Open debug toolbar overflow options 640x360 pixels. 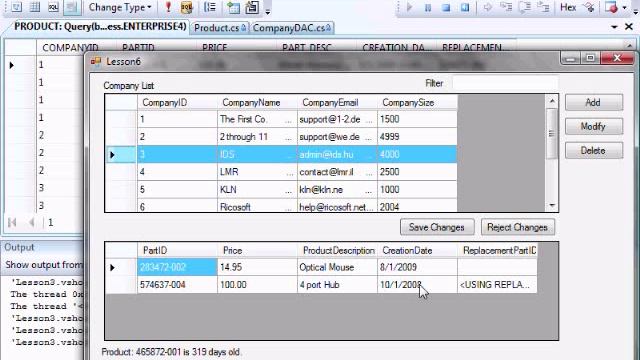click(x=636, y=10)
